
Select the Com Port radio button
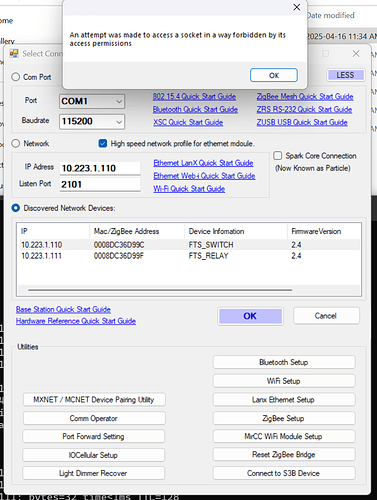16,77
